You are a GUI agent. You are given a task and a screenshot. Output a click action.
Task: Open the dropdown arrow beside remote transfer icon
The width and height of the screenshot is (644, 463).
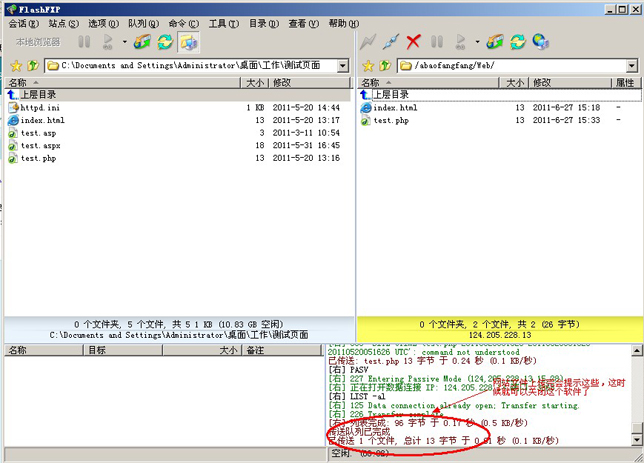point(477,42)
